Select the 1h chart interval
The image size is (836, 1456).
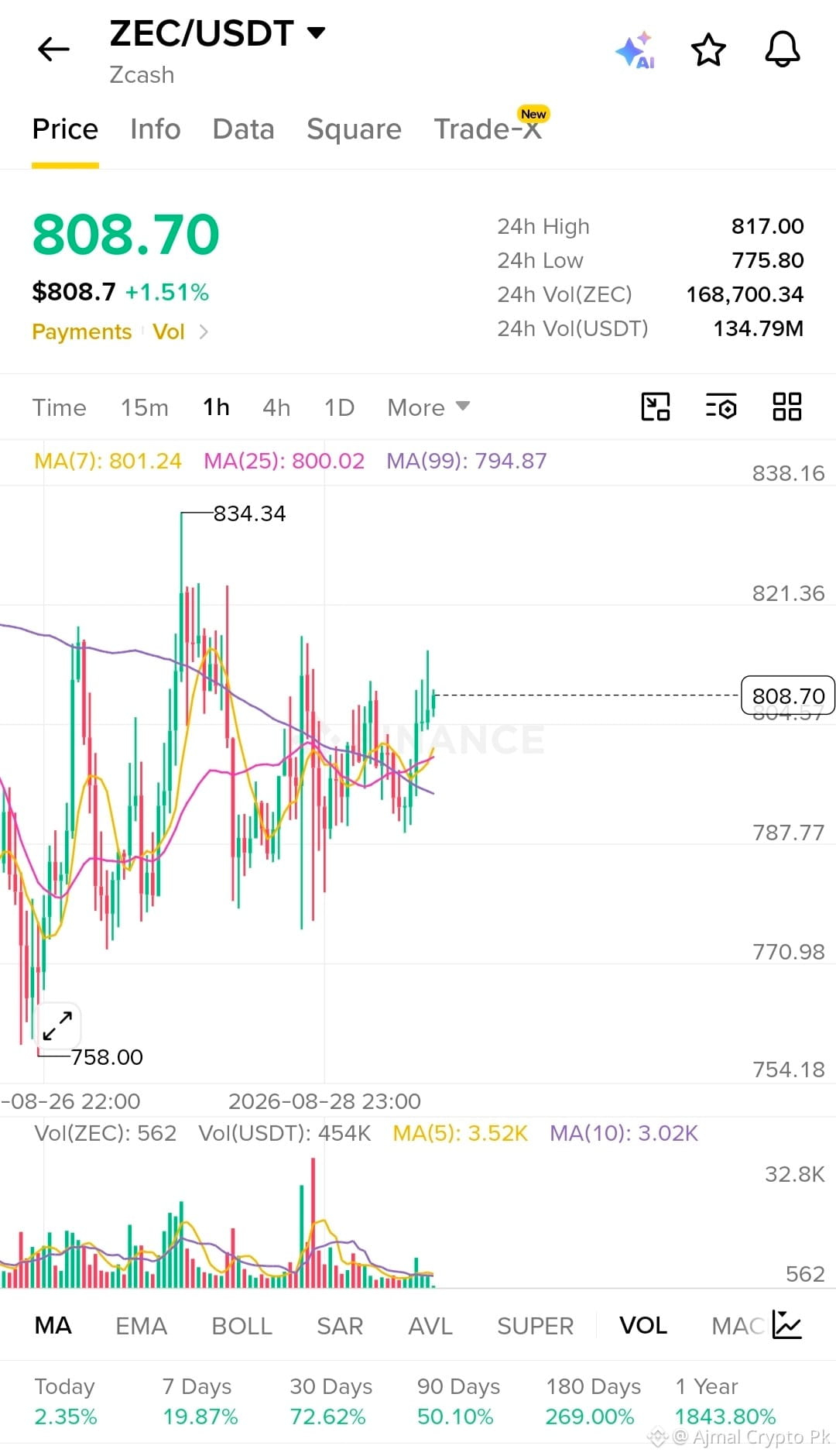216,407
